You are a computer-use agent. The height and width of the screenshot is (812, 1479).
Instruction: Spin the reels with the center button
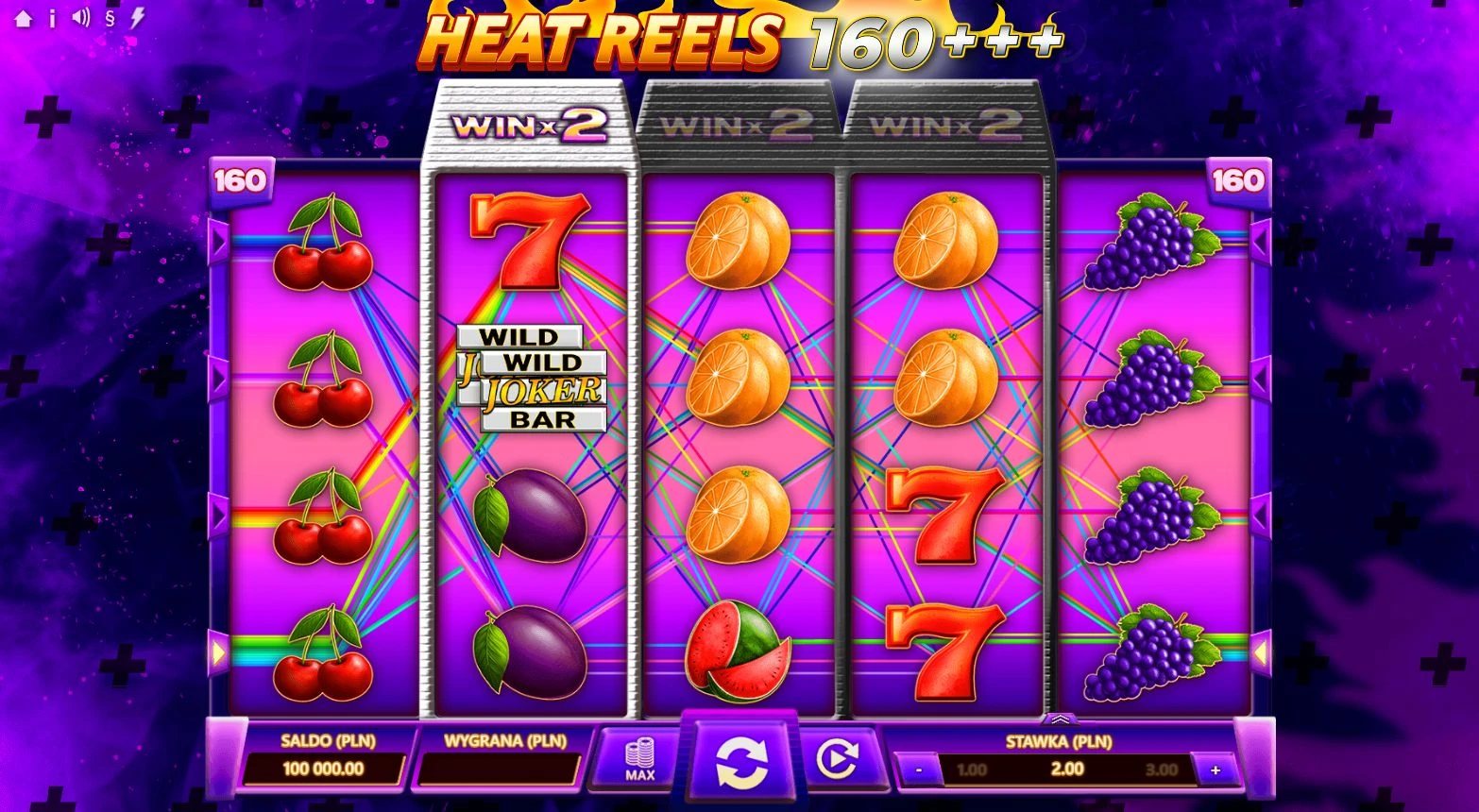(x=741, y=761)
